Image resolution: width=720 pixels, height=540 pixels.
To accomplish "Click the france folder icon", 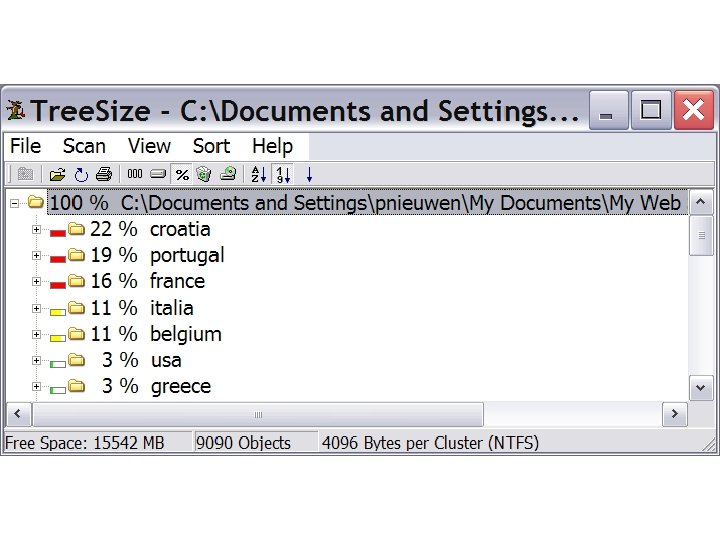I will point(77,281).
